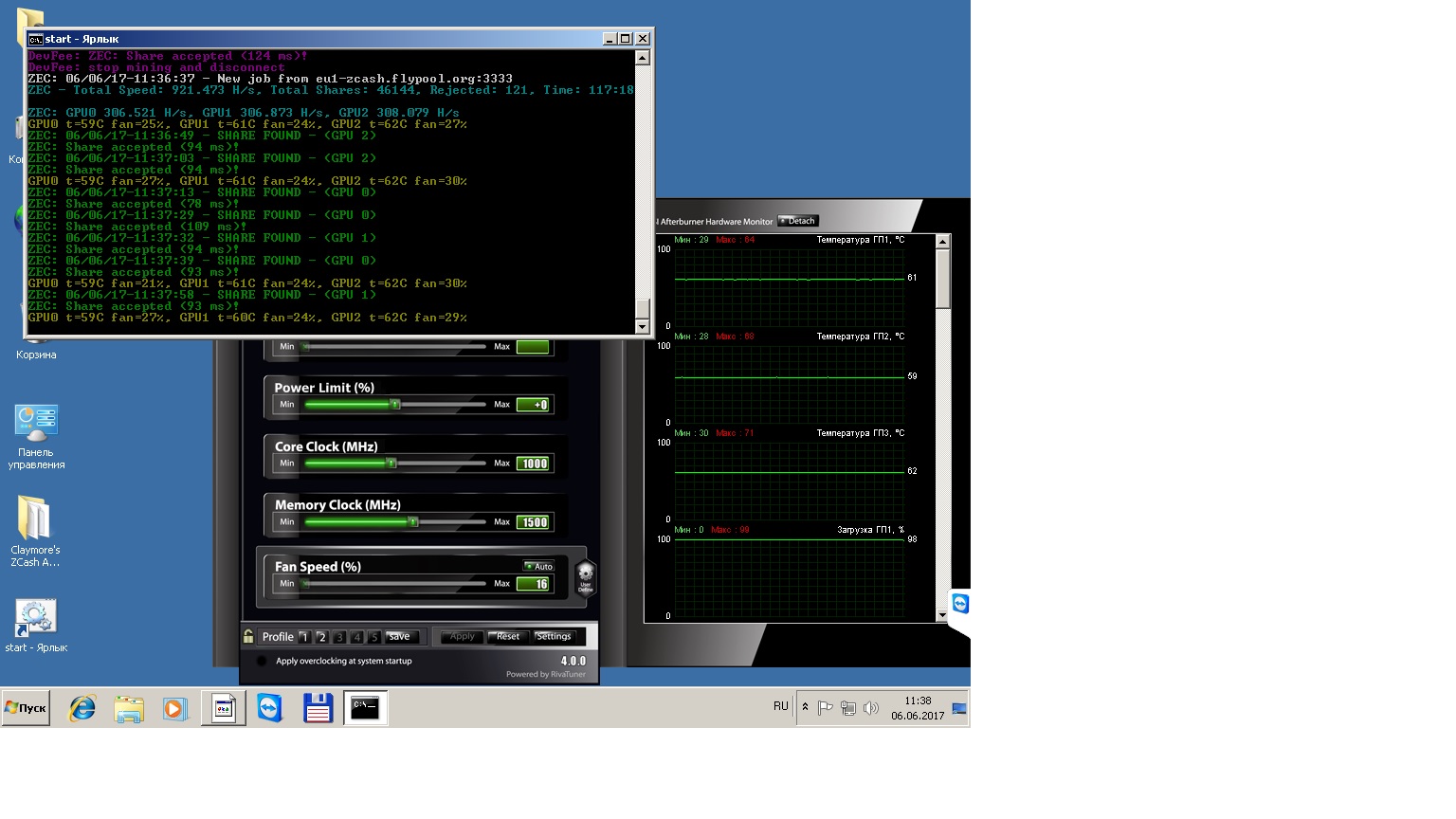Switch to the command prompt taskbar item
The width and height of the screenshot is (1456, 819).
[x=365, y=708]
